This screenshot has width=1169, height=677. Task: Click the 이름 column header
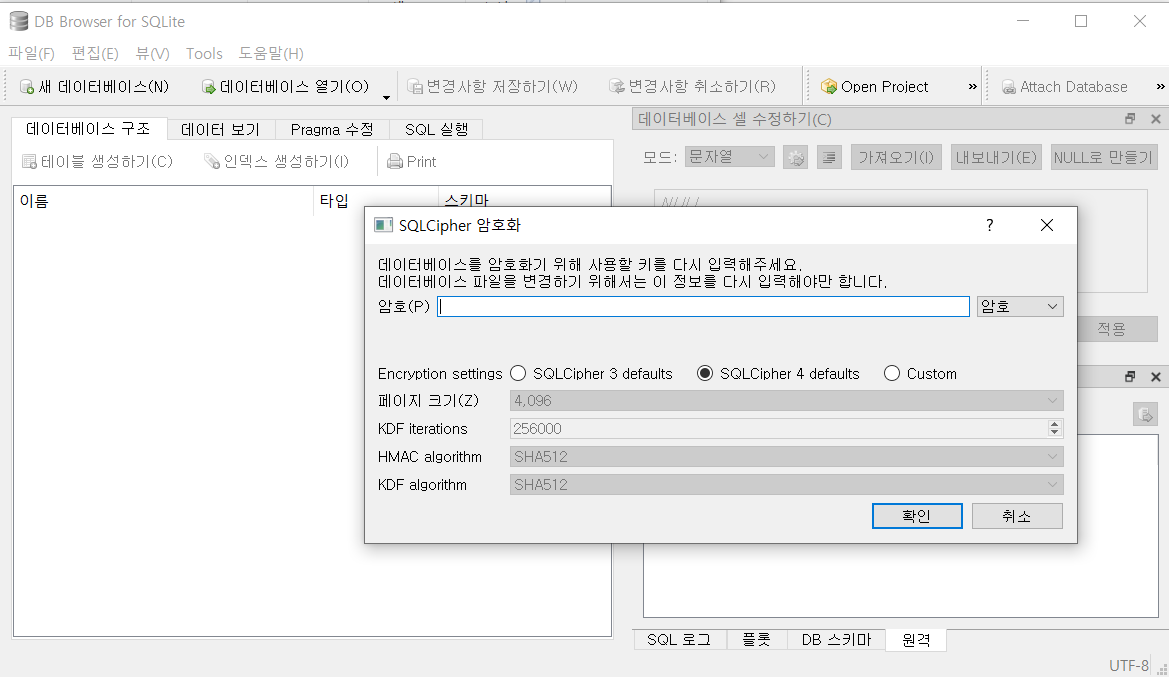point(164,201)
